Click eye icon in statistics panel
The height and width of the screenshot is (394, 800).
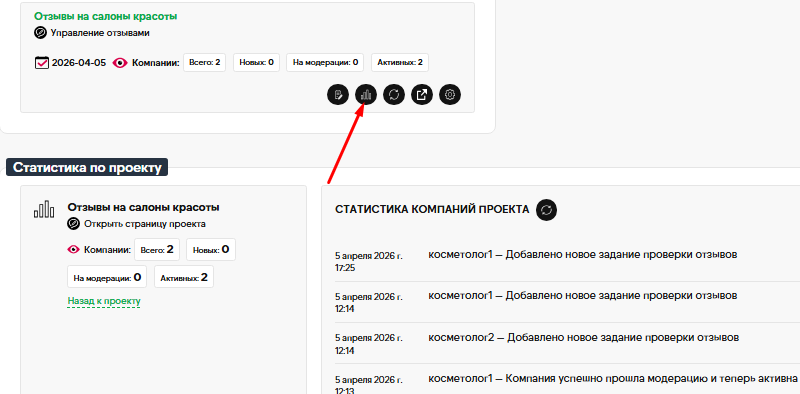(74, 250)
